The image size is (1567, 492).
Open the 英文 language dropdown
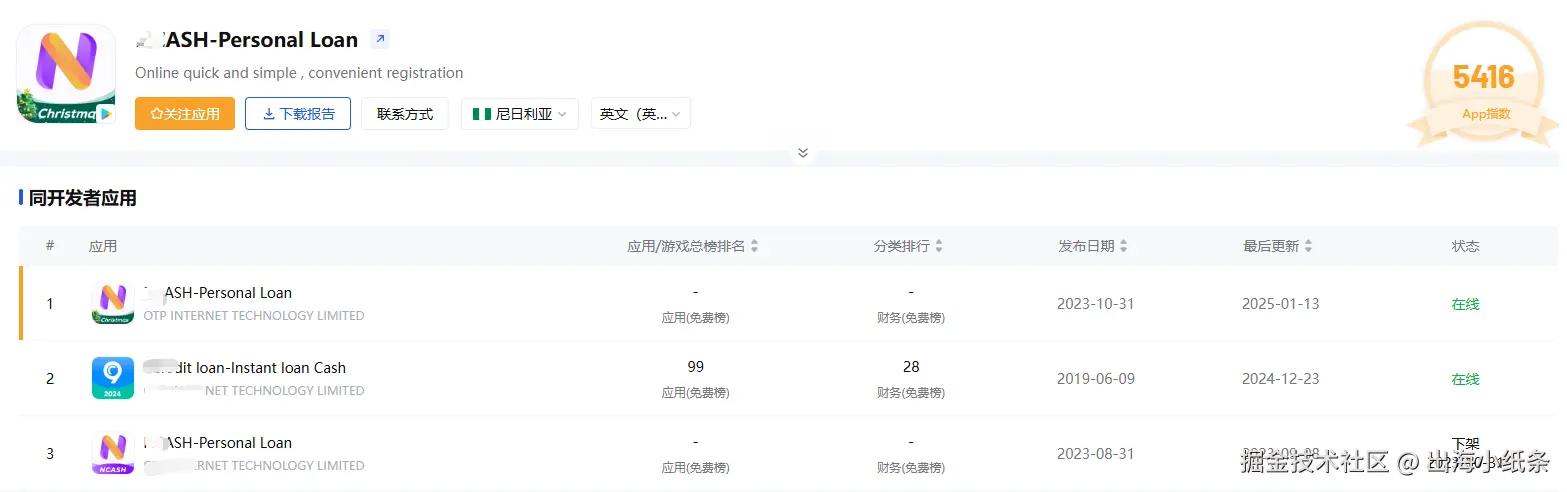pyautogui.click(x=640, y=114)
